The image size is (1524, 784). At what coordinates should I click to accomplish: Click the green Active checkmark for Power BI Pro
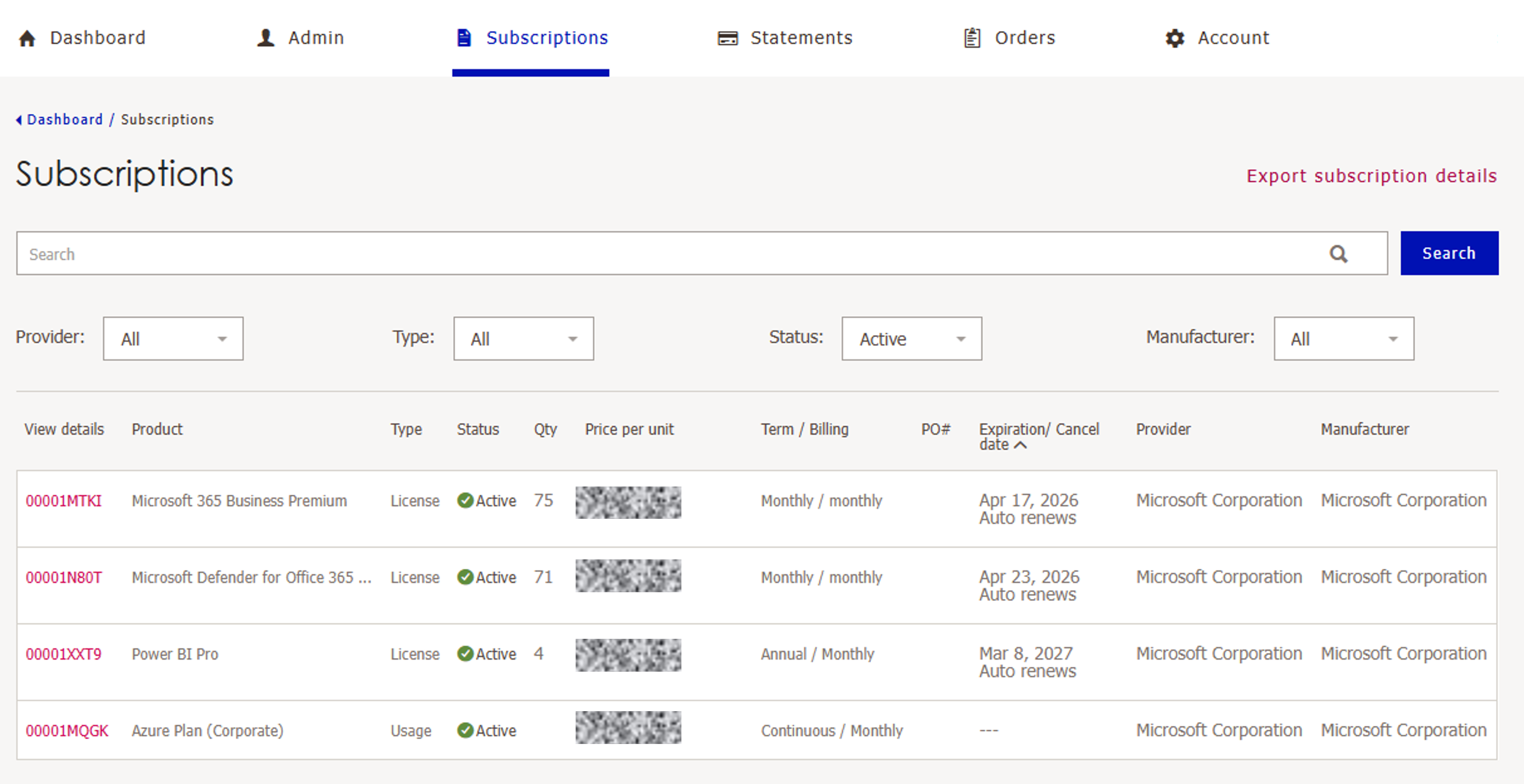coord(465,653)
